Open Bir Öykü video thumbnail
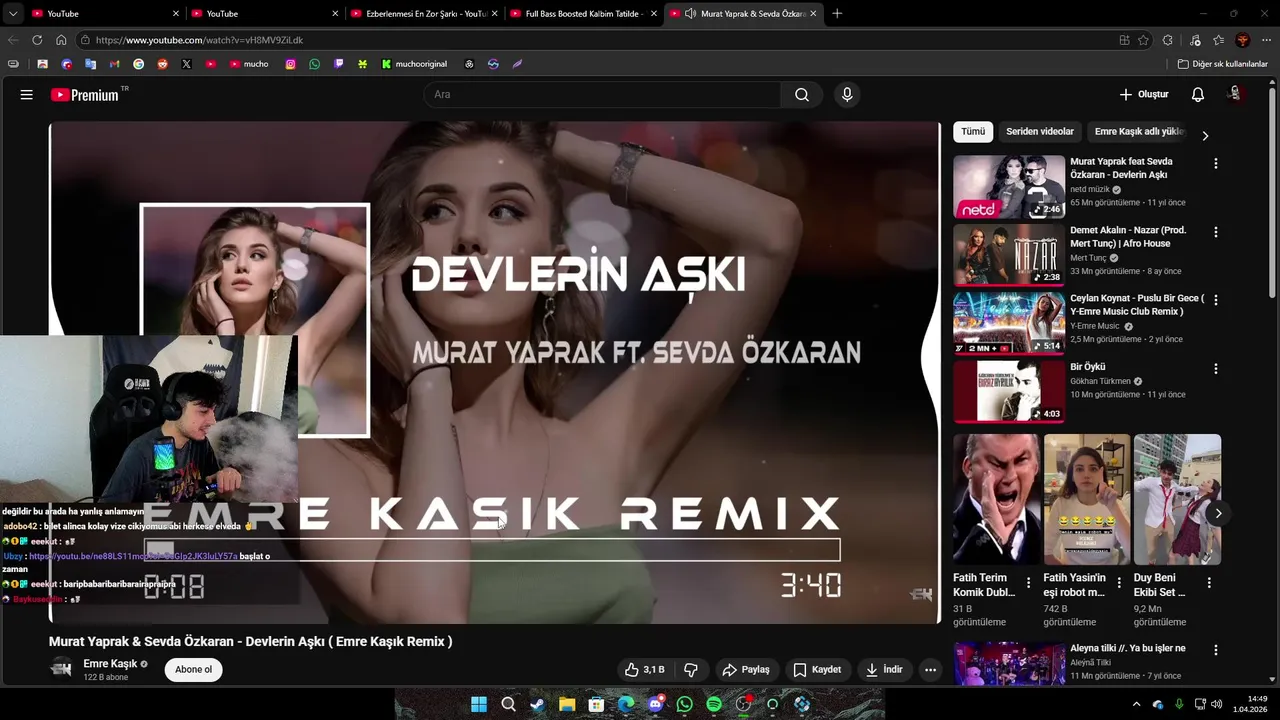The height and width of the screenshot is (720, 1280). tap(1009, 392)
